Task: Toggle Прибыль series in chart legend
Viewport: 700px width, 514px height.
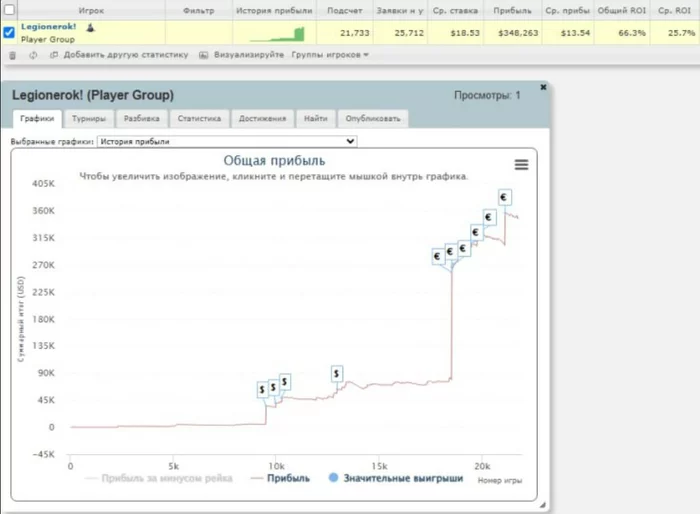Action: pyautogui.click(x=280, y=478)
